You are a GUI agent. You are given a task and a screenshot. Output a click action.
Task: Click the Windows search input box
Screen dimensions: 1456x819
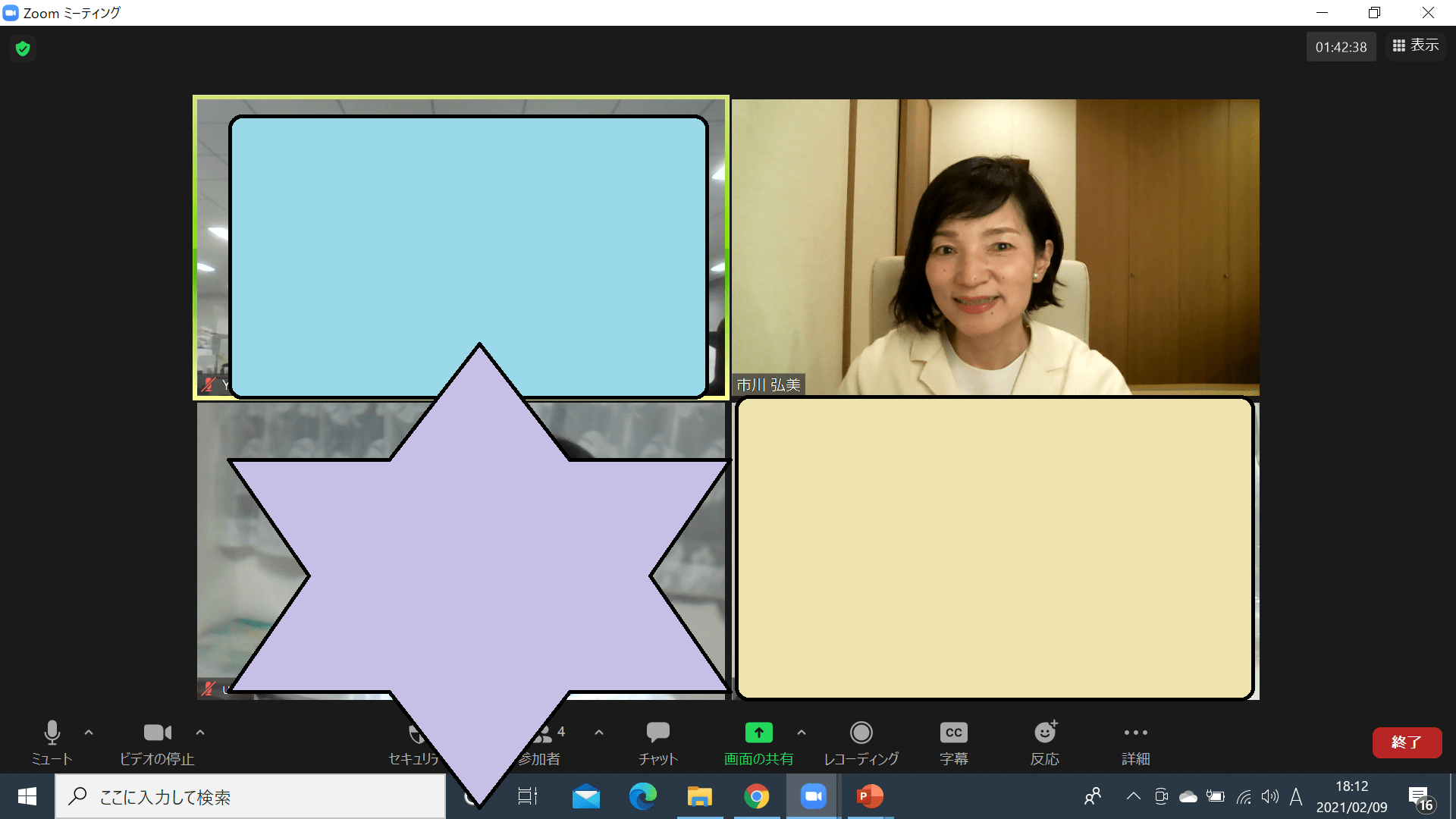[x=250, y=797]
